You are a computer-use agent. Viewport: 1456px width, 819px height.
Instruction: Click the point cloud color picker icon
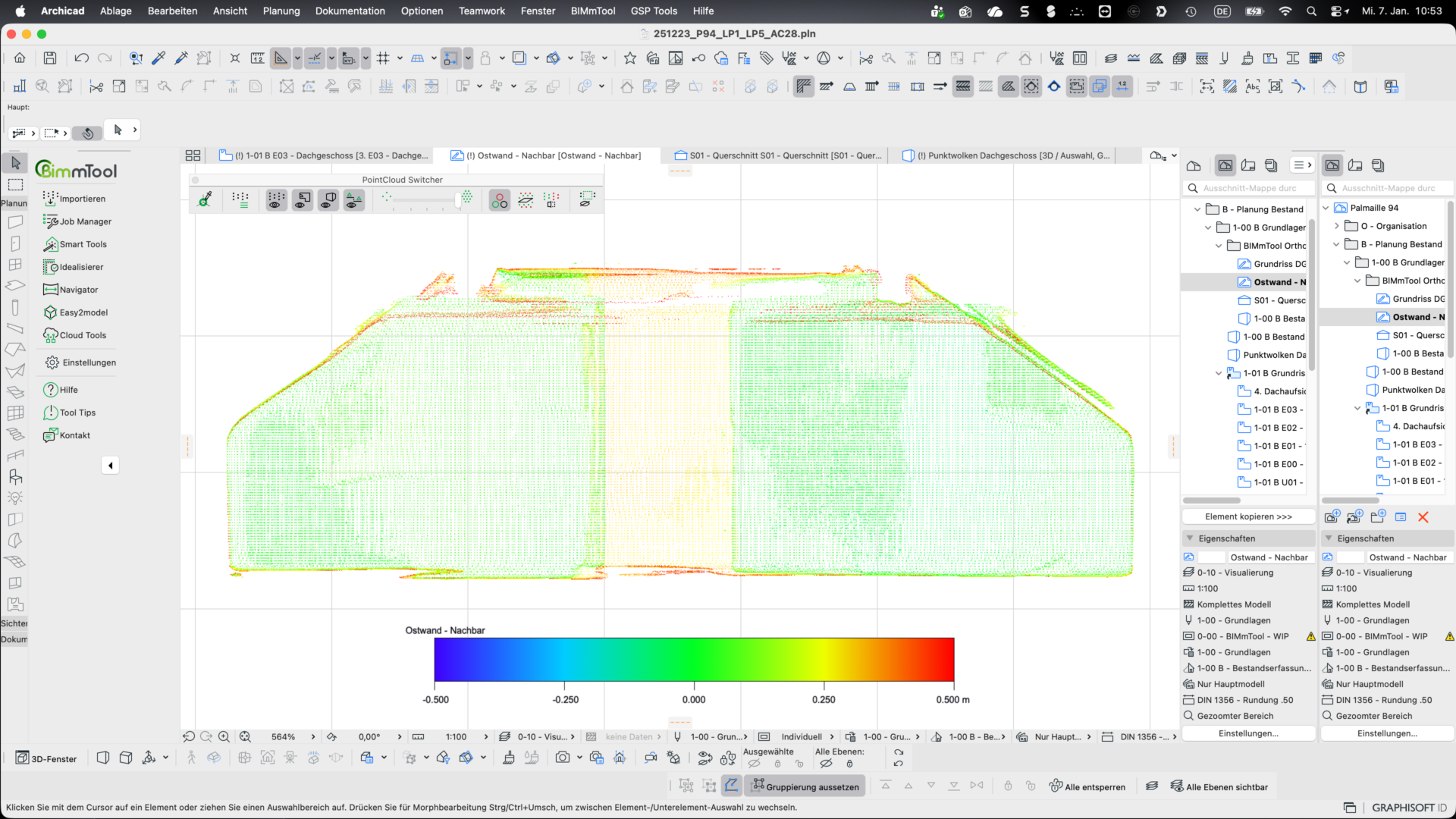pyautogui.click(x=205, y=199)
